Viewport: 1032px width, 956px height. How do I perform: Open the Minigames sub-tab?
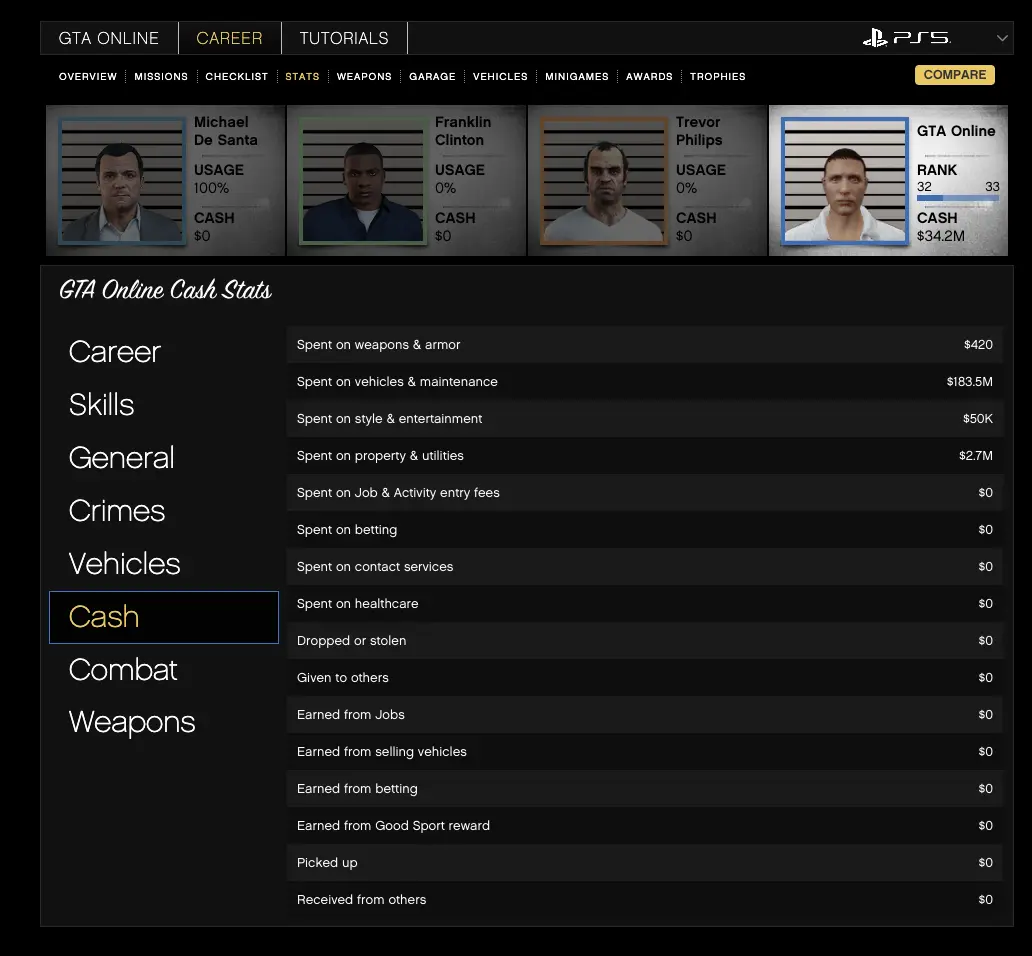tap(577, 76)
